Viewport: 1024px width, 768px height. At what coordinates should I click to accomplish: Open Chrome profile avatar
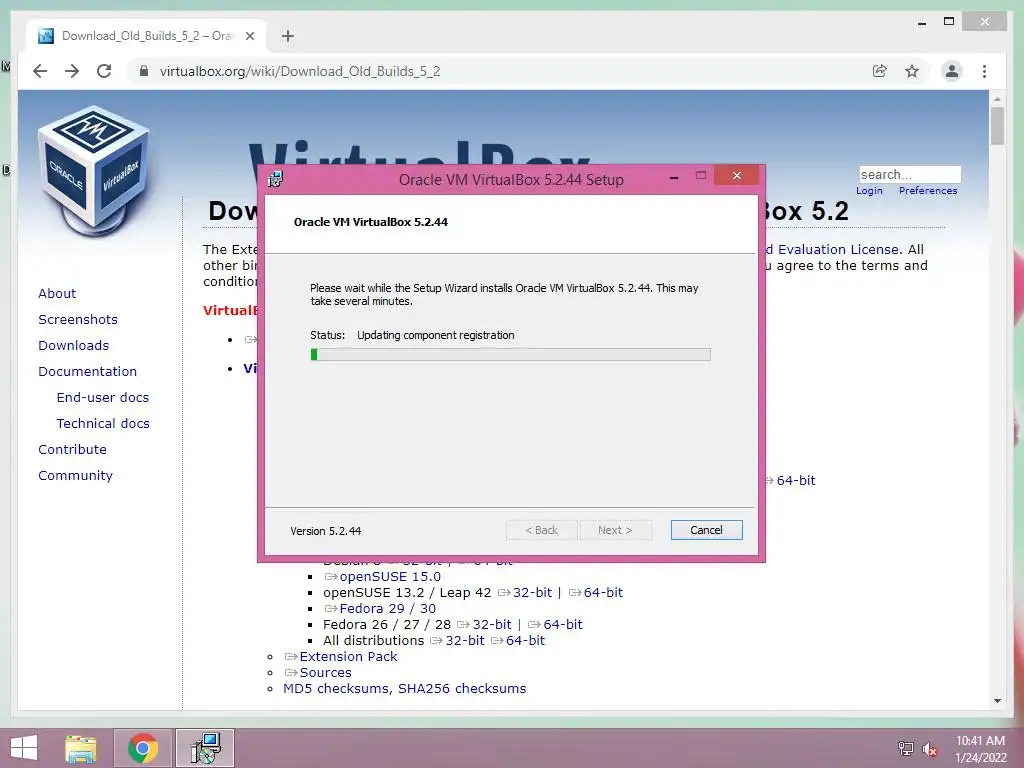[x=952, y=71]
